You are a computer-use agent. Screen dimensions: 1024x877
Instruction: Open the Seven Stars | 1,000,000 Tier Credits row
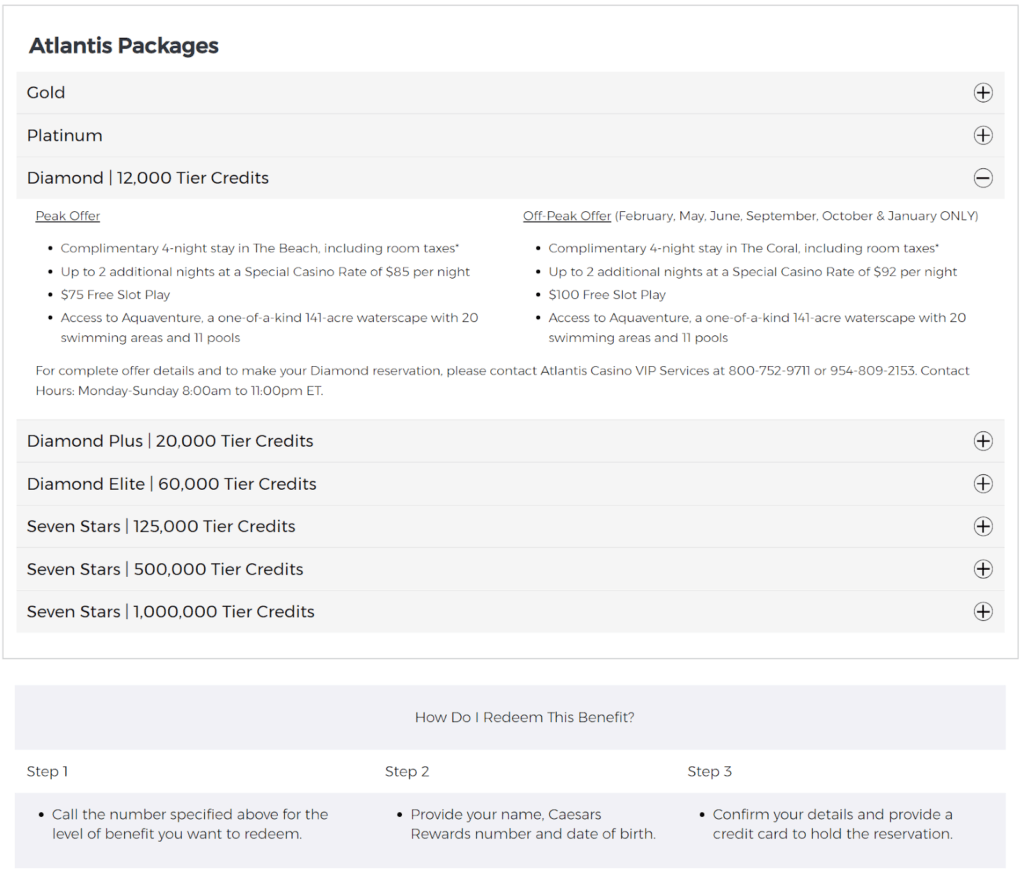coord(510,611)
